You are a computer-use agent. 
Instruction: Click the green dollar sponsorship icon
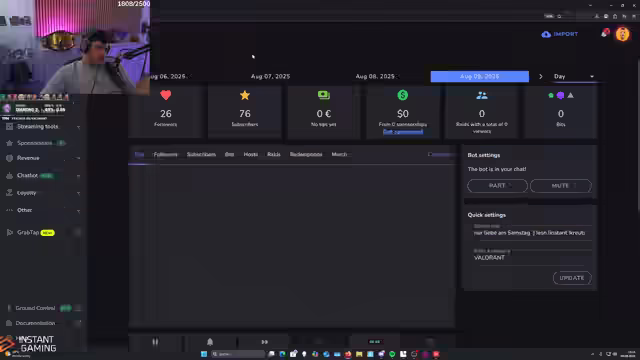tap(402, 95)
